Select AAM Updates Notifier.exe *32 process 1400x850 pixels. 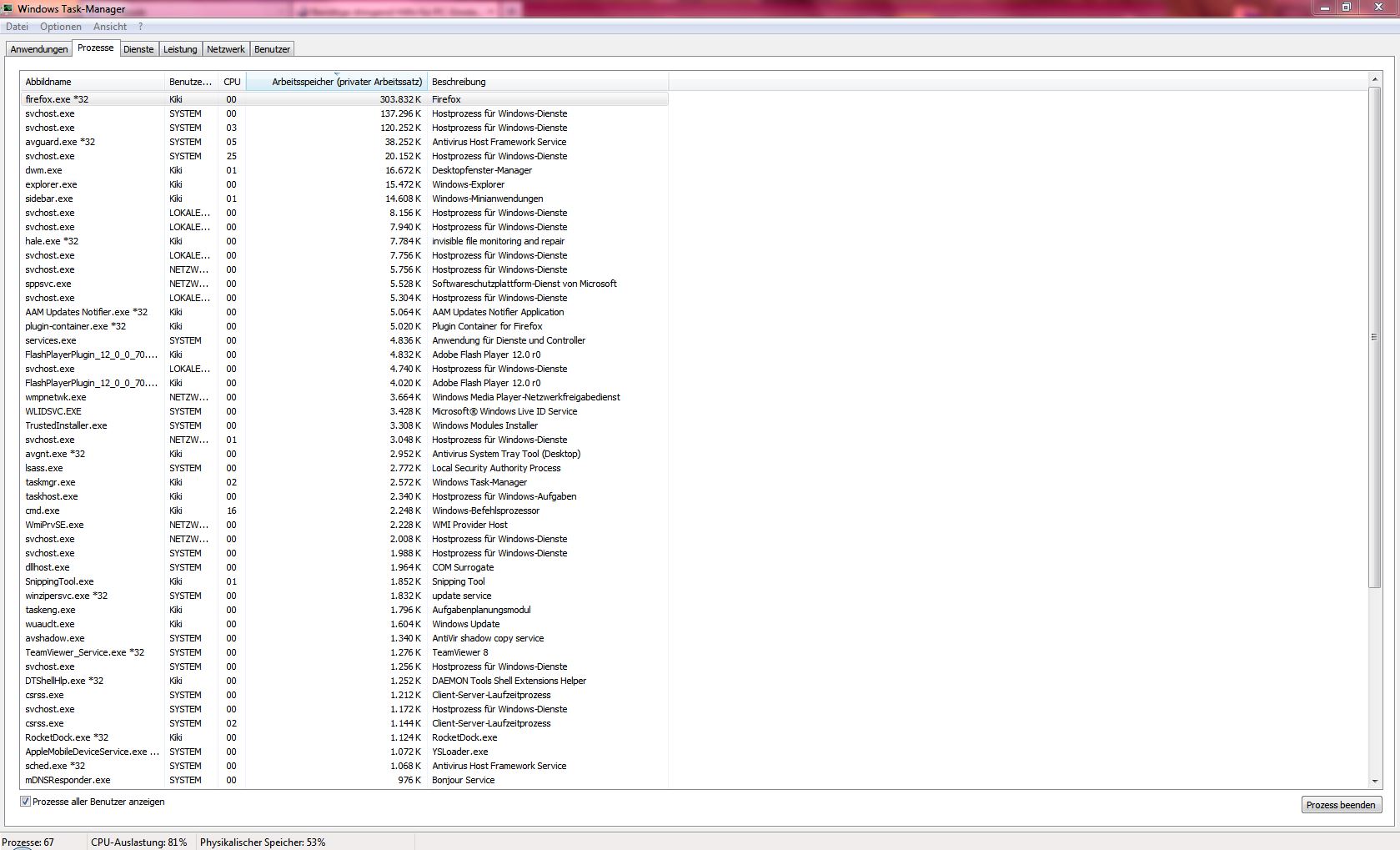tap(344, 312)
